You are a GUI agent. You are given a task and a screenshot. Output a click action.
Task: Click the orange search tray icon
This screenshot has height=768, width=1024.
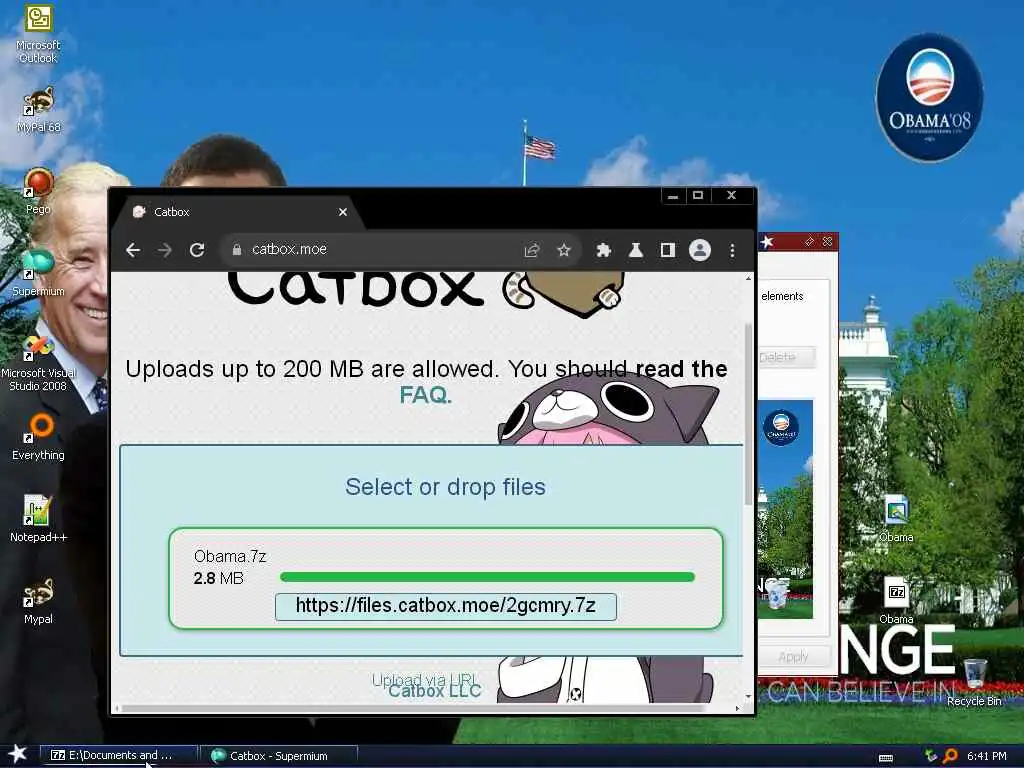point(950,756)
